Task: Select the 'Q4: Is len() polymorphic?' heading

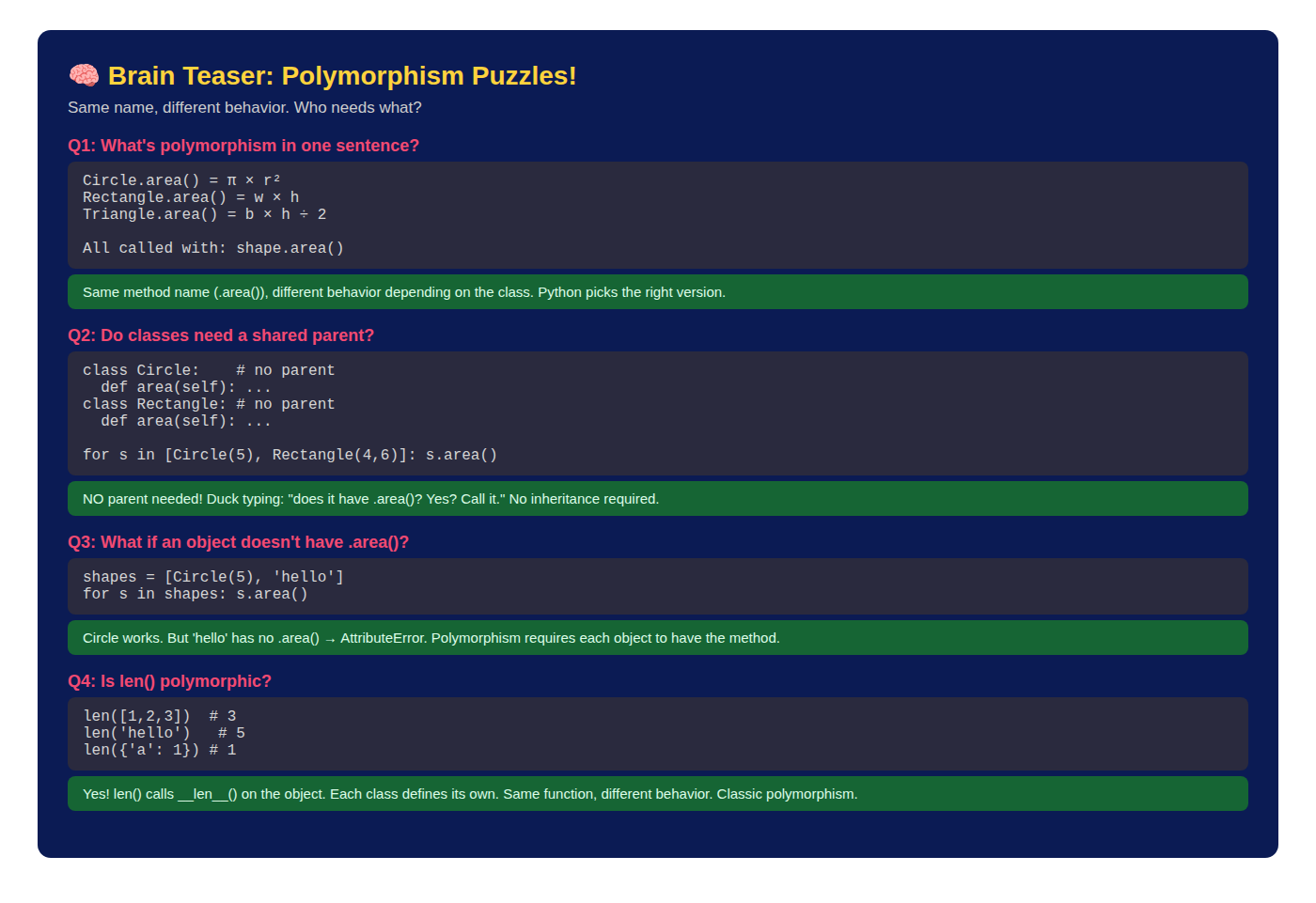Action: [x=169, y=681]
